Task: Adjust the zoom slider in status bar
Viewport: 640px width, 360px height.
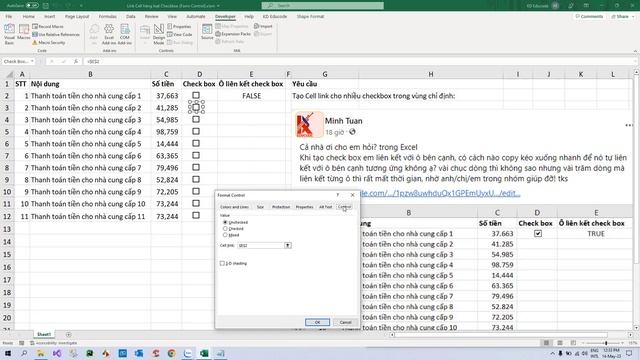Action: [606, 343]
